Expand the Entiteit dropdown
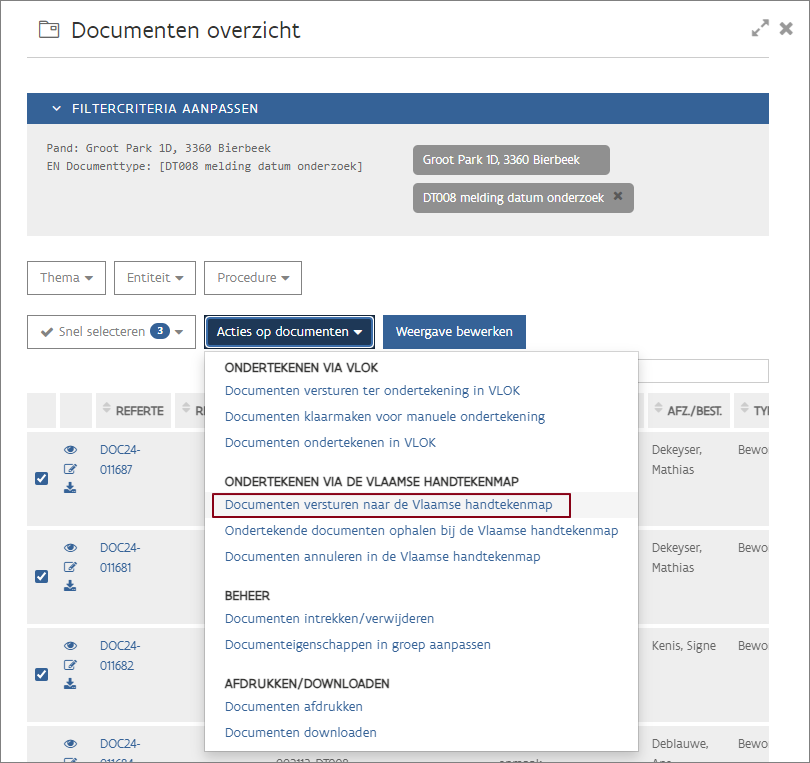The image size is (810, 763). coord(155,278)
